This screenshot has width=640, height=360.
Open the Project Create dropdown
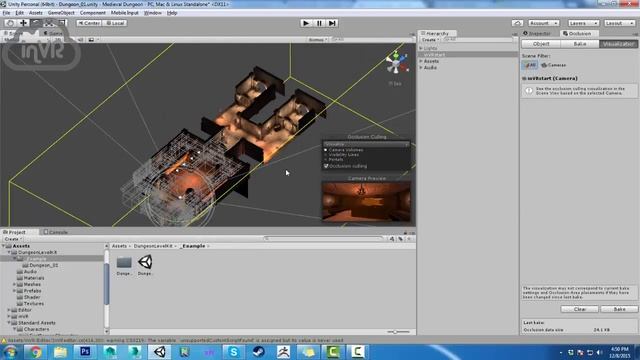(x=13, y=239)
